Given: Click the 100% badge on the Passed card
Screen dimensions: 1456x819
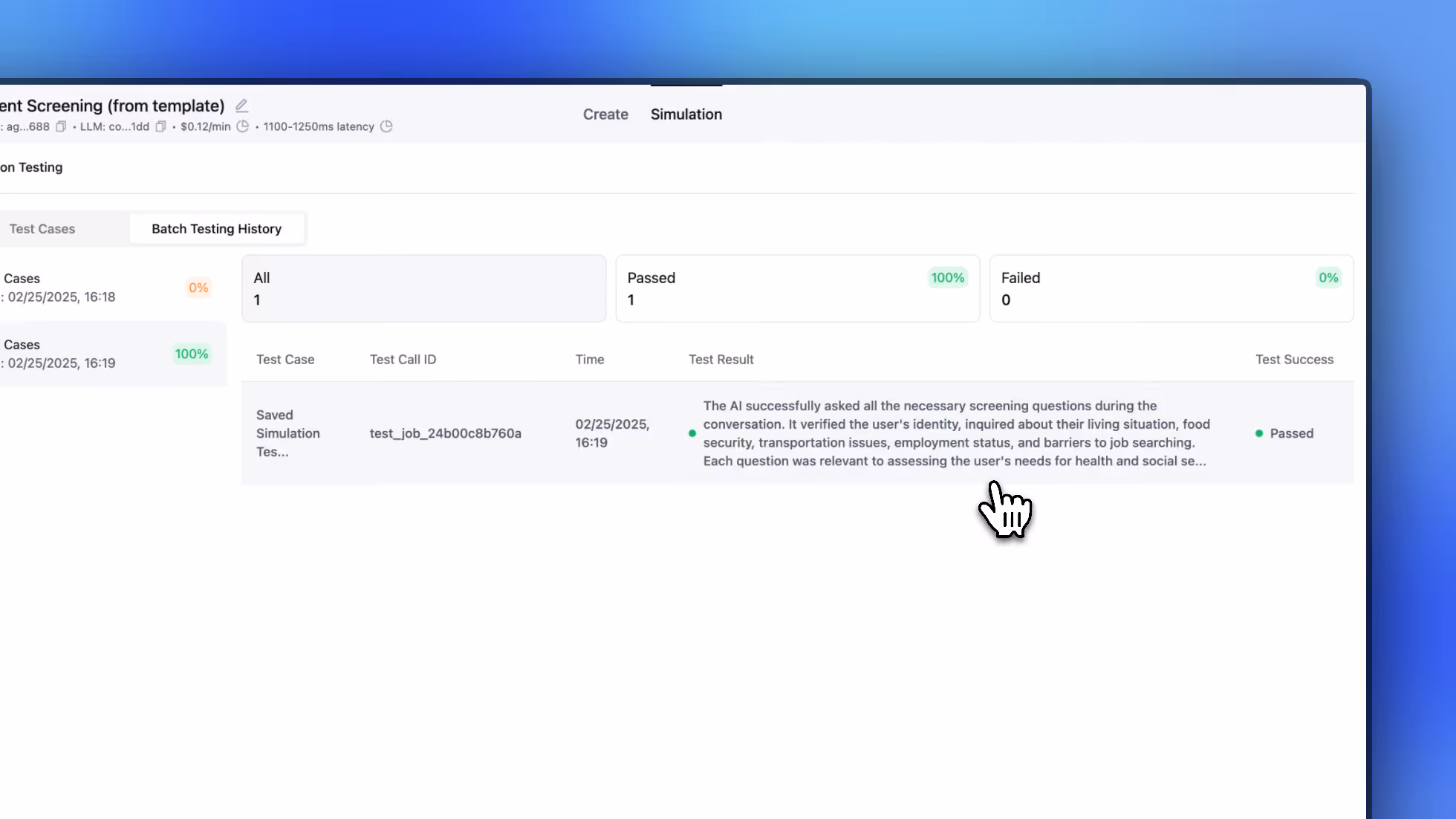Looking at the screenshot, I should coord(947,278).
